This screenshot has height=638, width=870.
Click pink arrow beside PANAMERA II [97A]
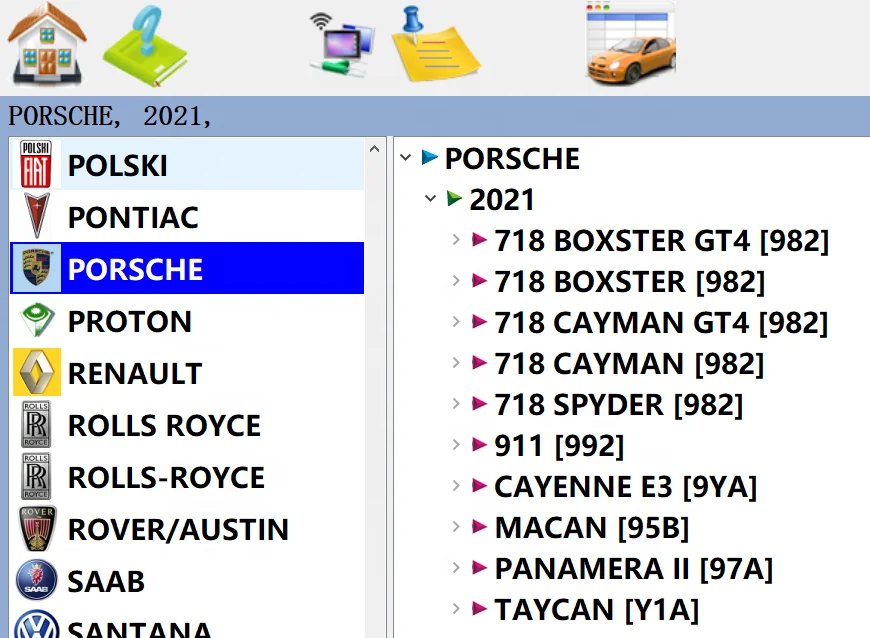[479, 568]
